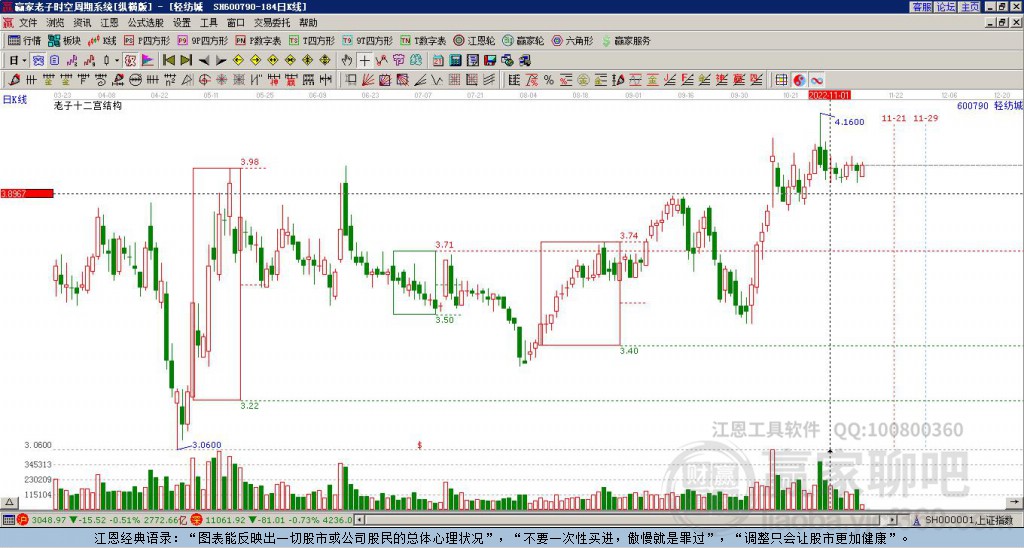Image resolution: width=1024 pixels, height=548 pixels.
Task: Open the 帮助 menu
Action: (x=308, y=23)
